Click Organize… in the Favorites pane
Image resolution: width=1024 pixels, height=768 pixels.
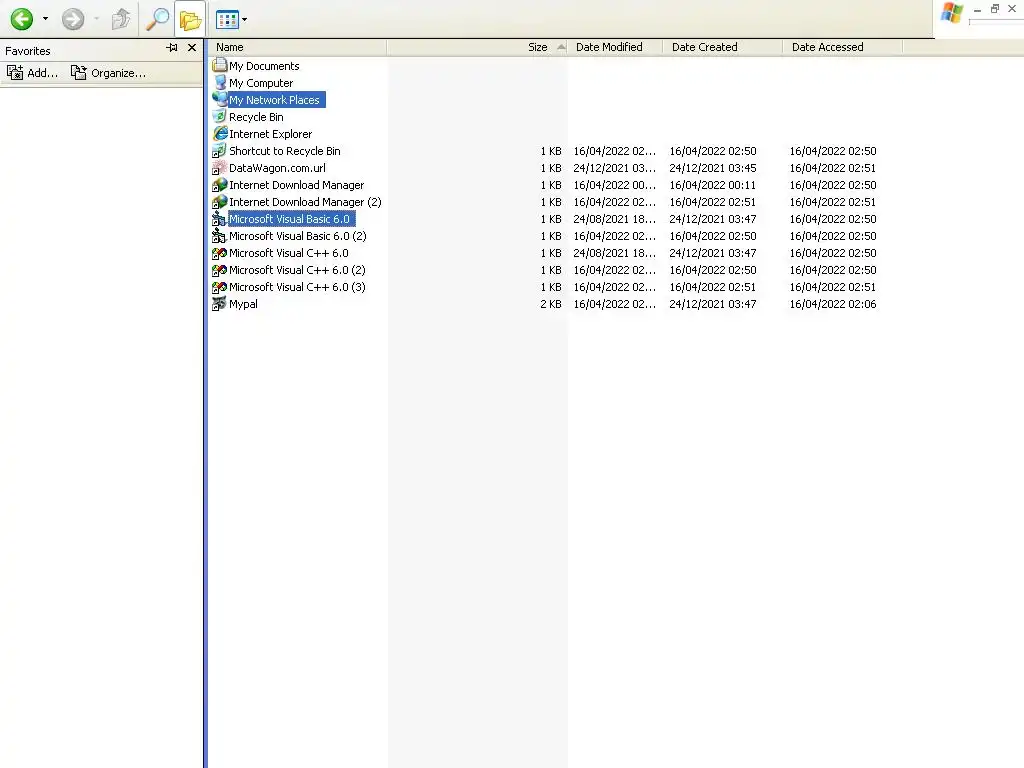point(108,72)
